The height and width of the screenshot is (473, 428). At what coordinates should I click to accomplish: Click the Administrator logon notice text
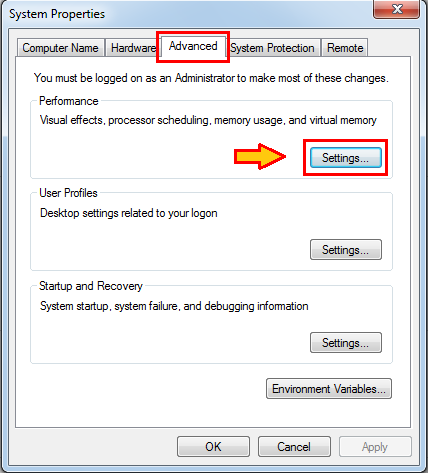(211, 78)
